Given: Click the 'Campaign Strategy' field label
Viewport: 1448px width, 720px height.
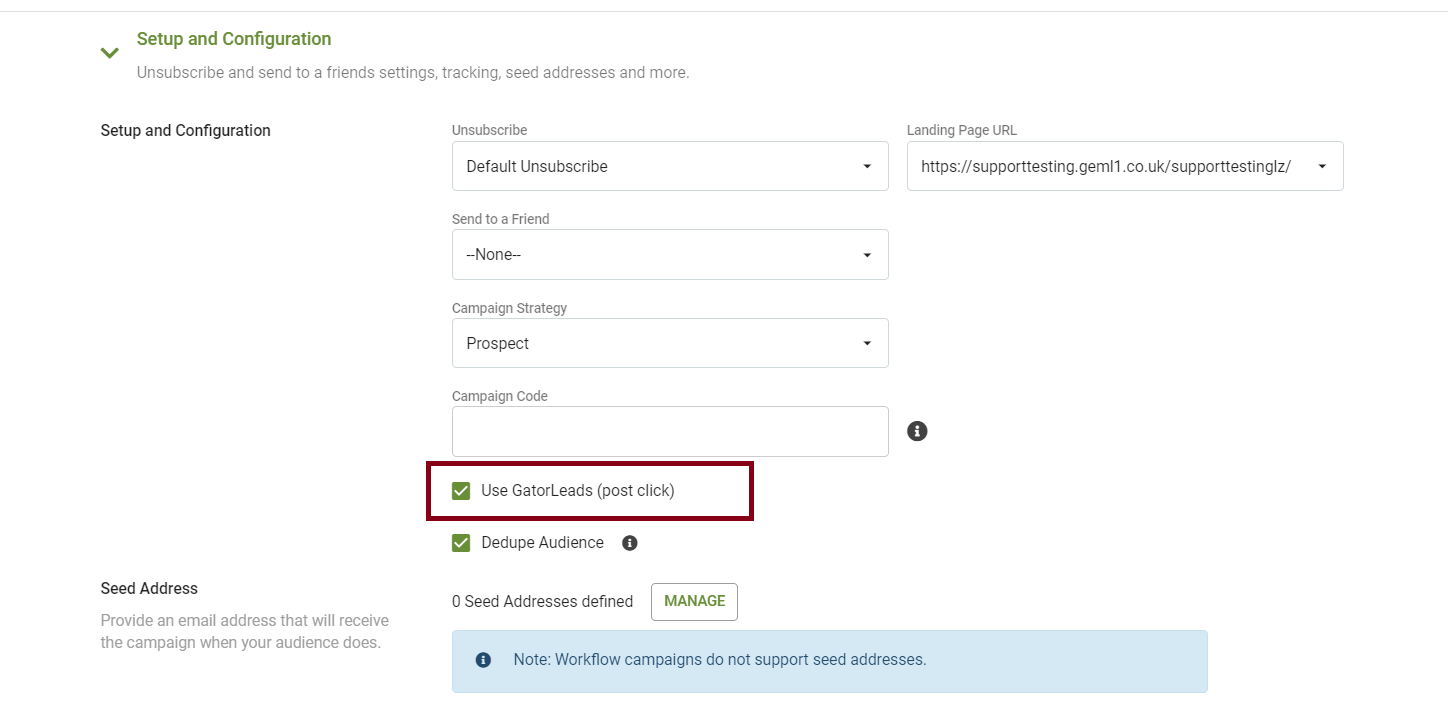Looking at the screenshot, I should pyautogui.click(x=509, y=308).
